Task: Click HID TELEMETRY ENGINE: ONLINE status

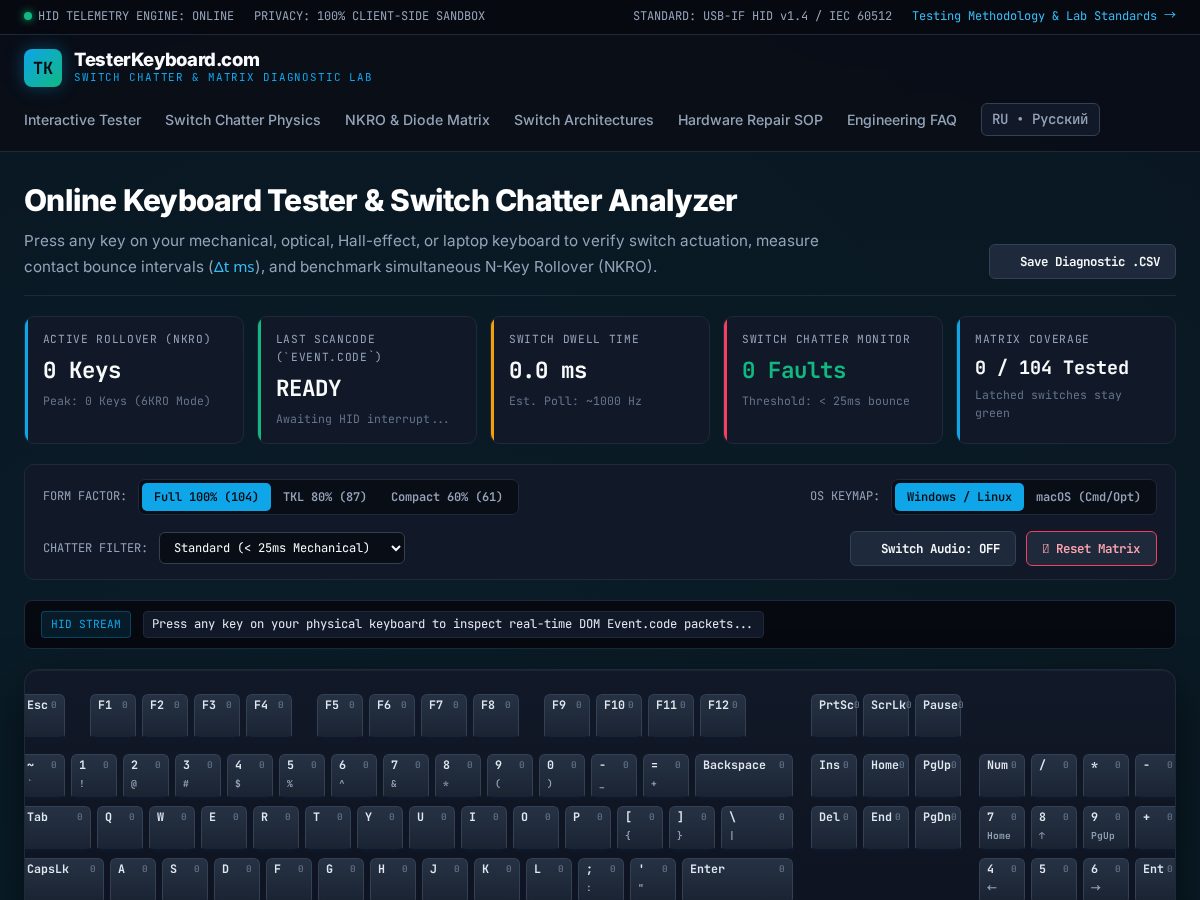Action: [x=129, y=16]
